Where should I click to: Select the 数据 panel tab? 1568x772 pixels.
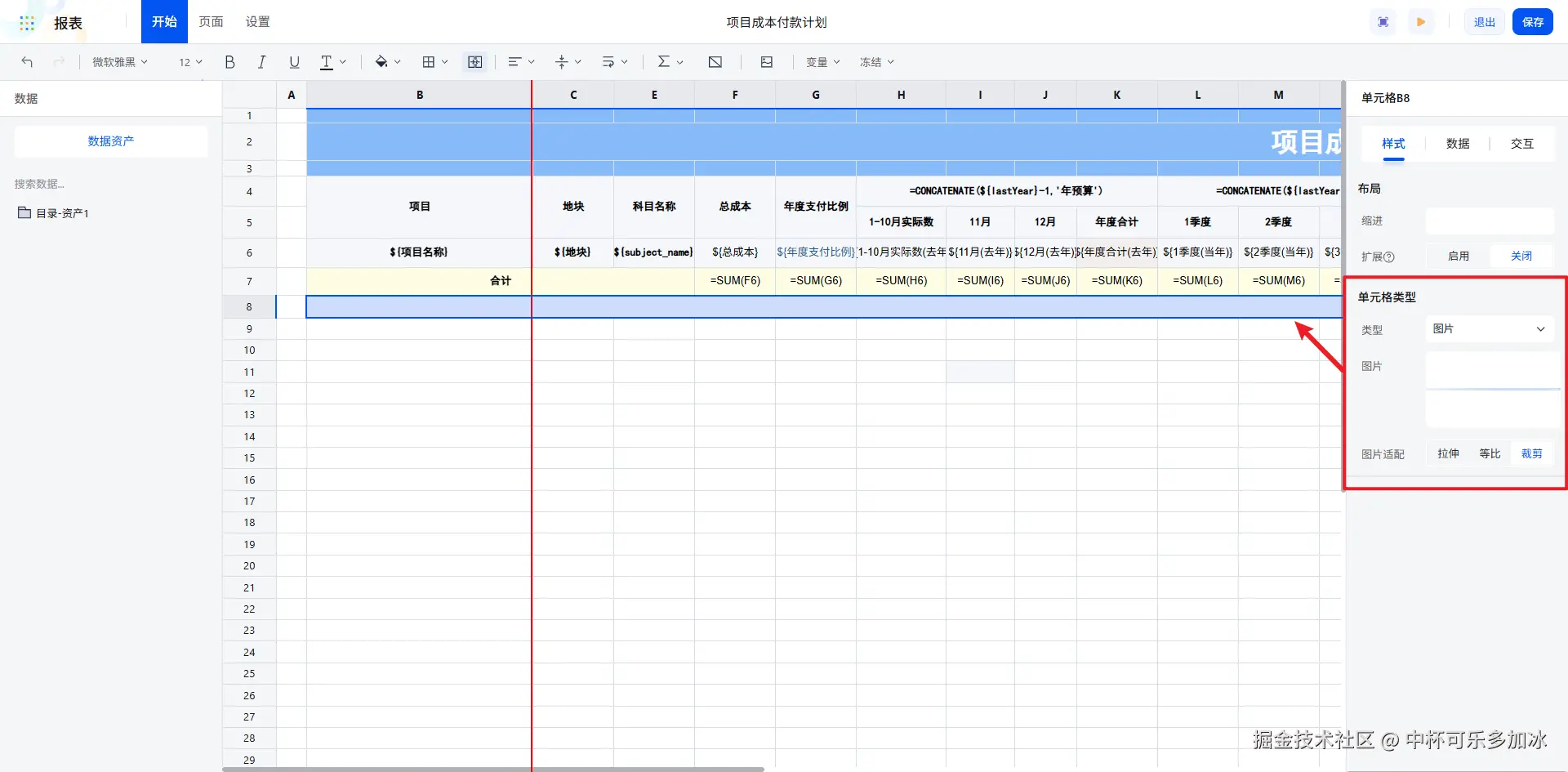coord(1458,144)
